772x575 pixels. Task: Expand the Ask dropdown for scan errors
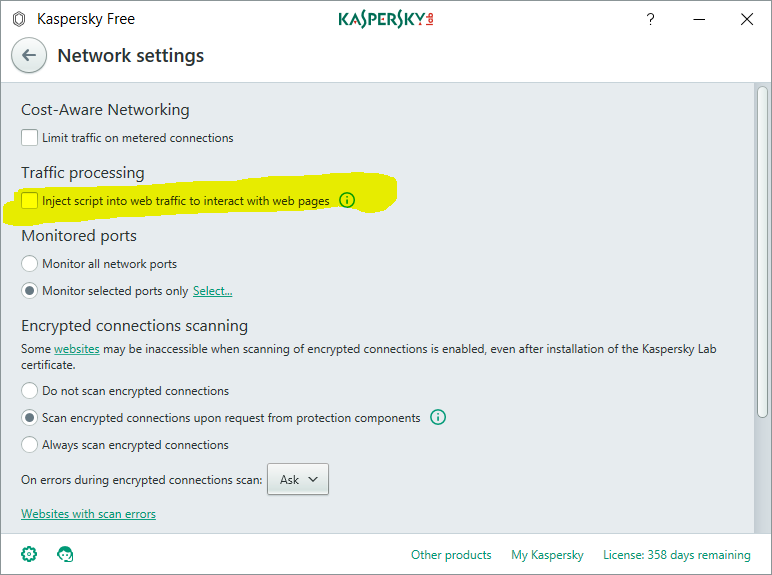(298, 480)
